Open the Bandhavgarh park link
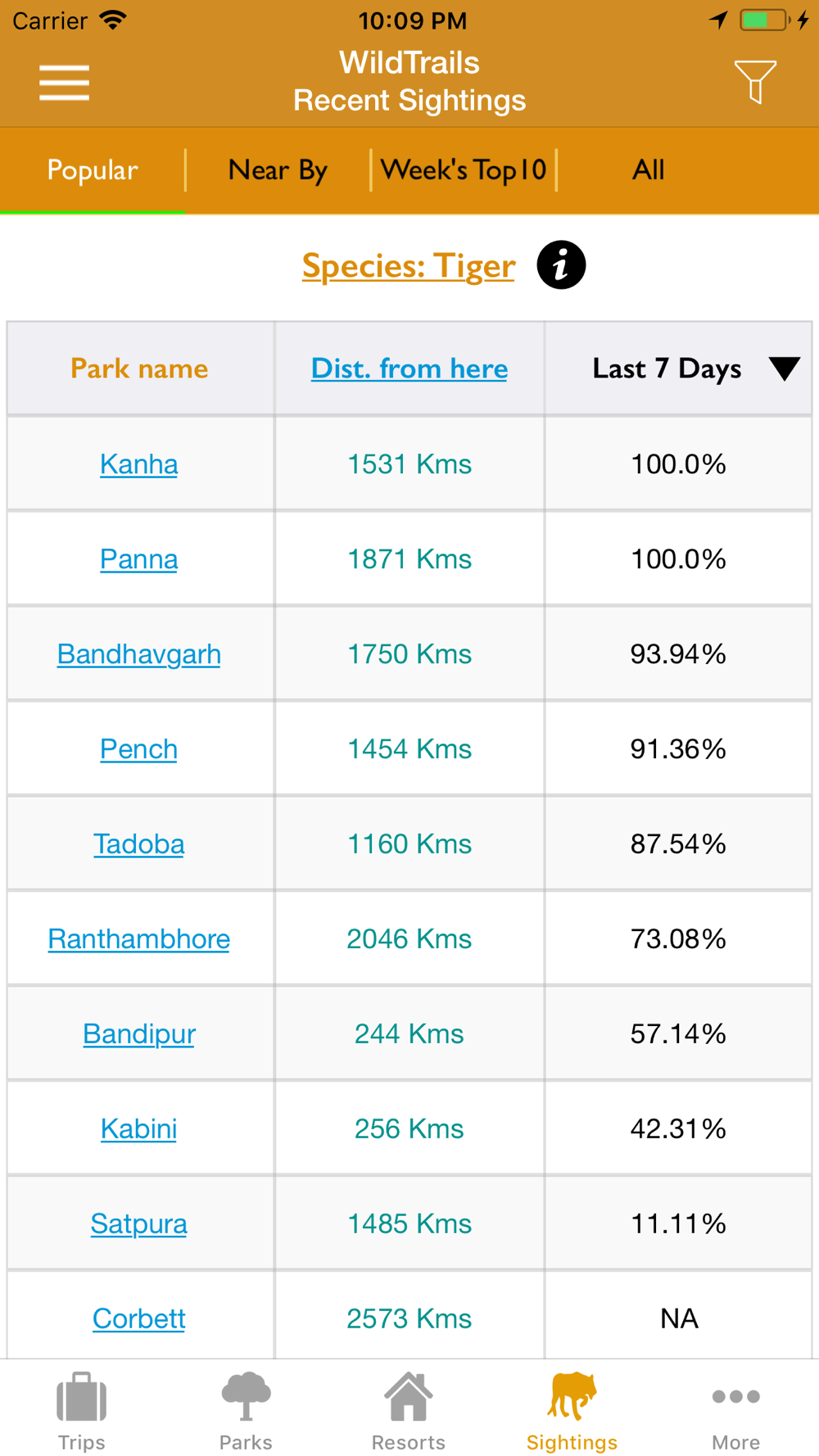 click(x=138, y=654)
